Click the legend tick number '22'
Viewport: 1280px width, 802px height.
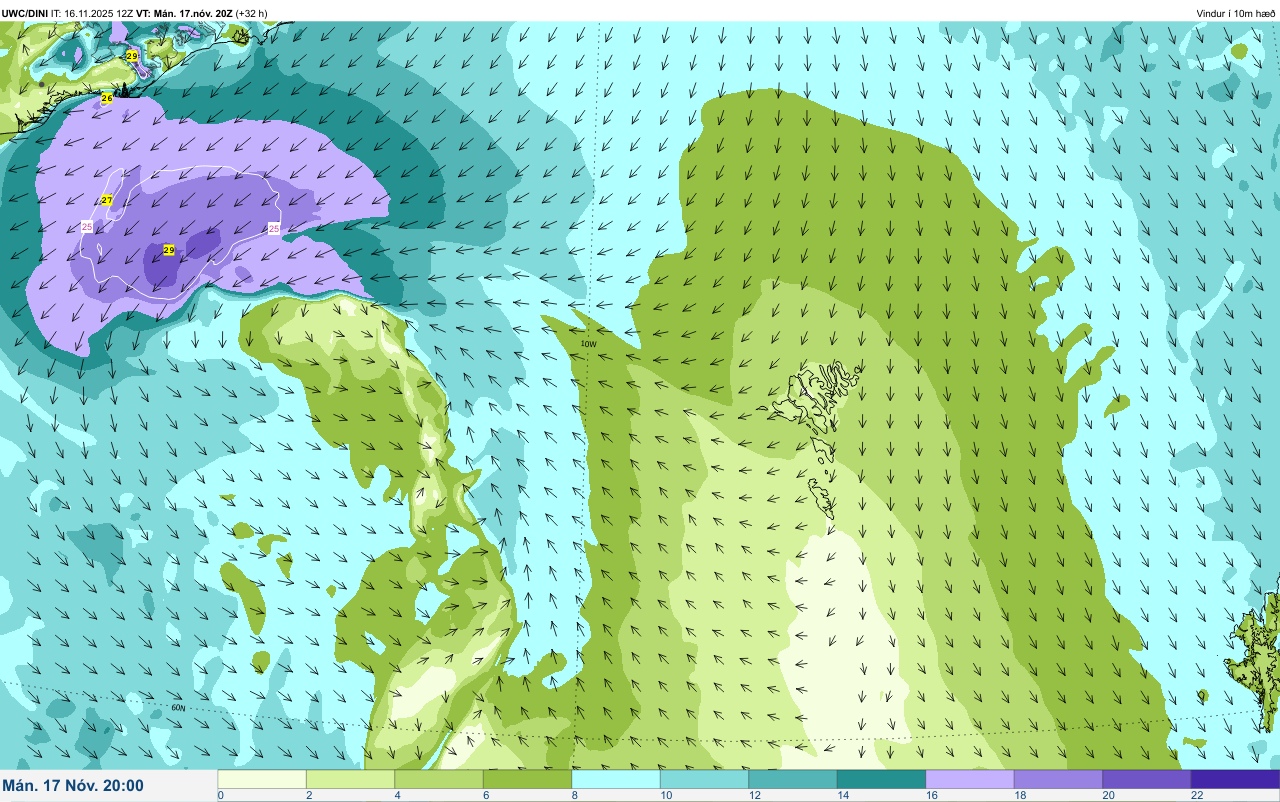point(1197,795)
